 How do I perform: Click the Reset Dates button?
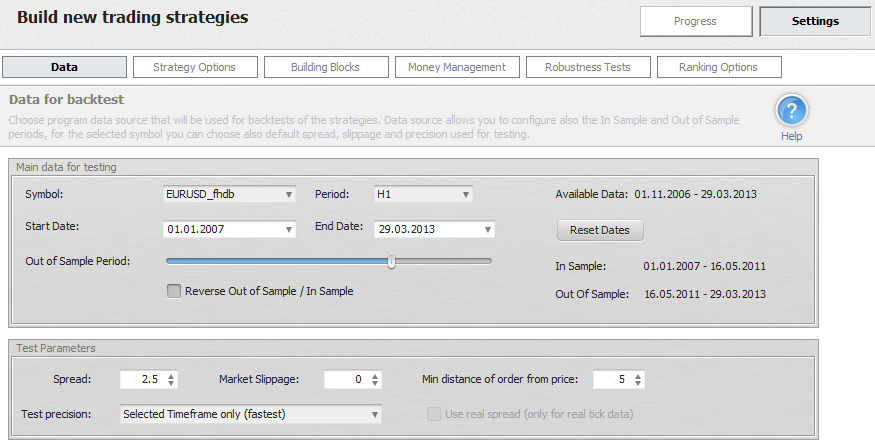[600, 230]
